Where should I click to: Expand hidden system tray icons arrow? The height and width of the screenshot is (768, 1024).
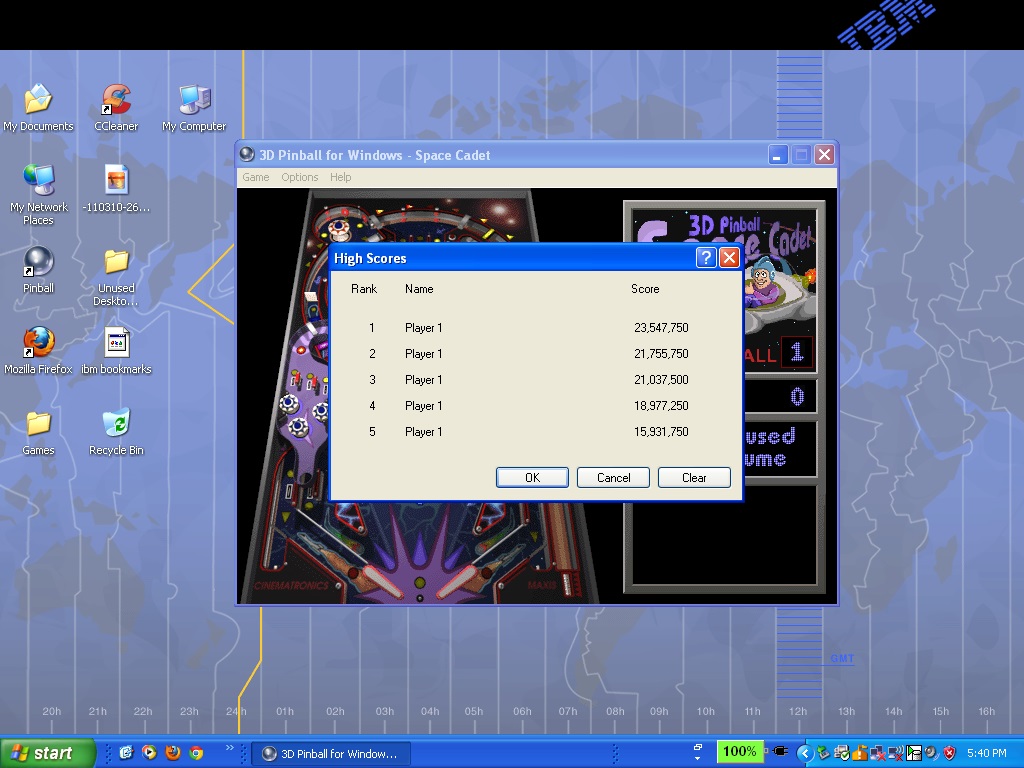click(x=804, y=753)
